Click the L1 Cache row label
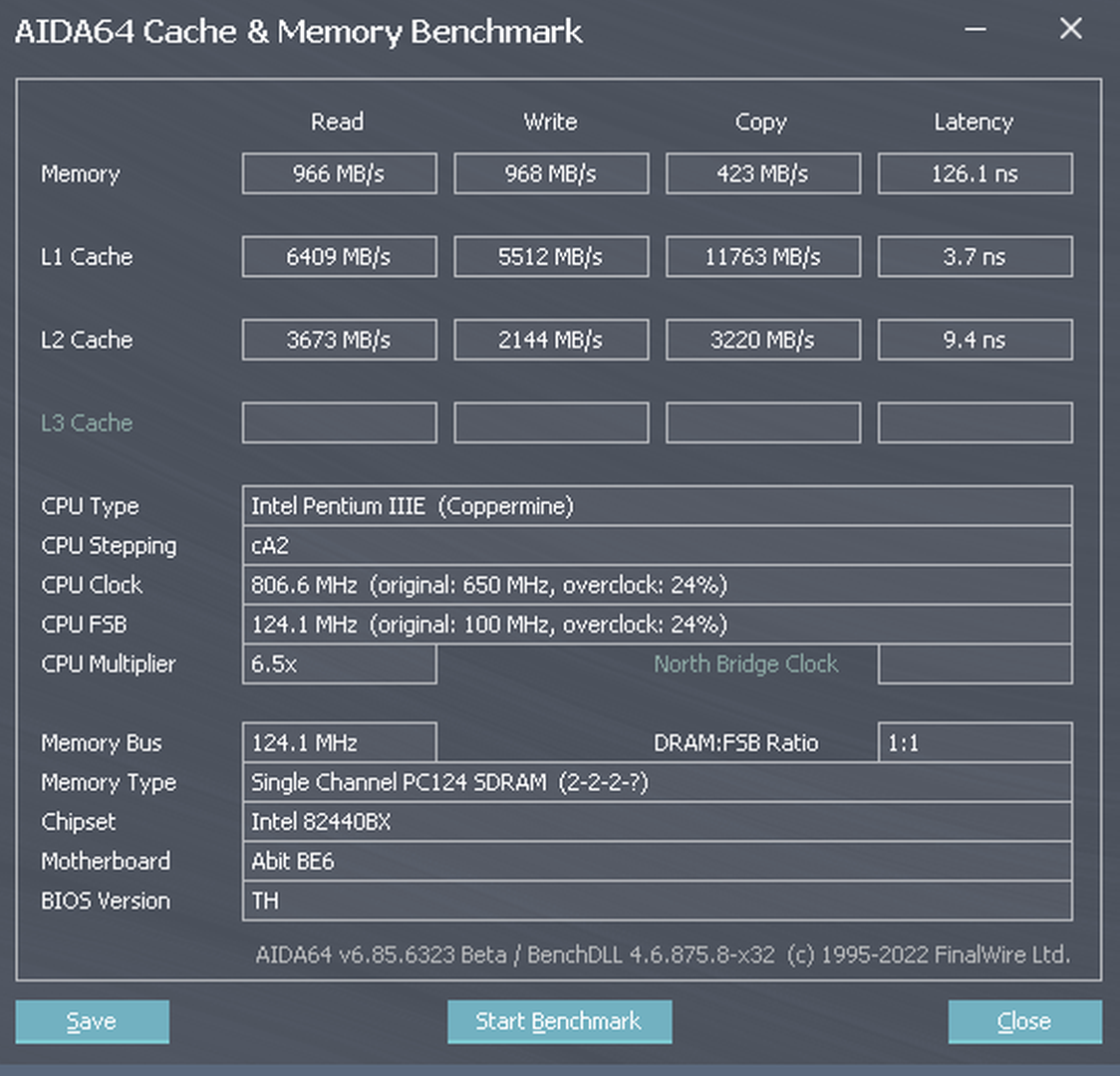The width and height of the screenshot is (1120, 1076). 87,257
